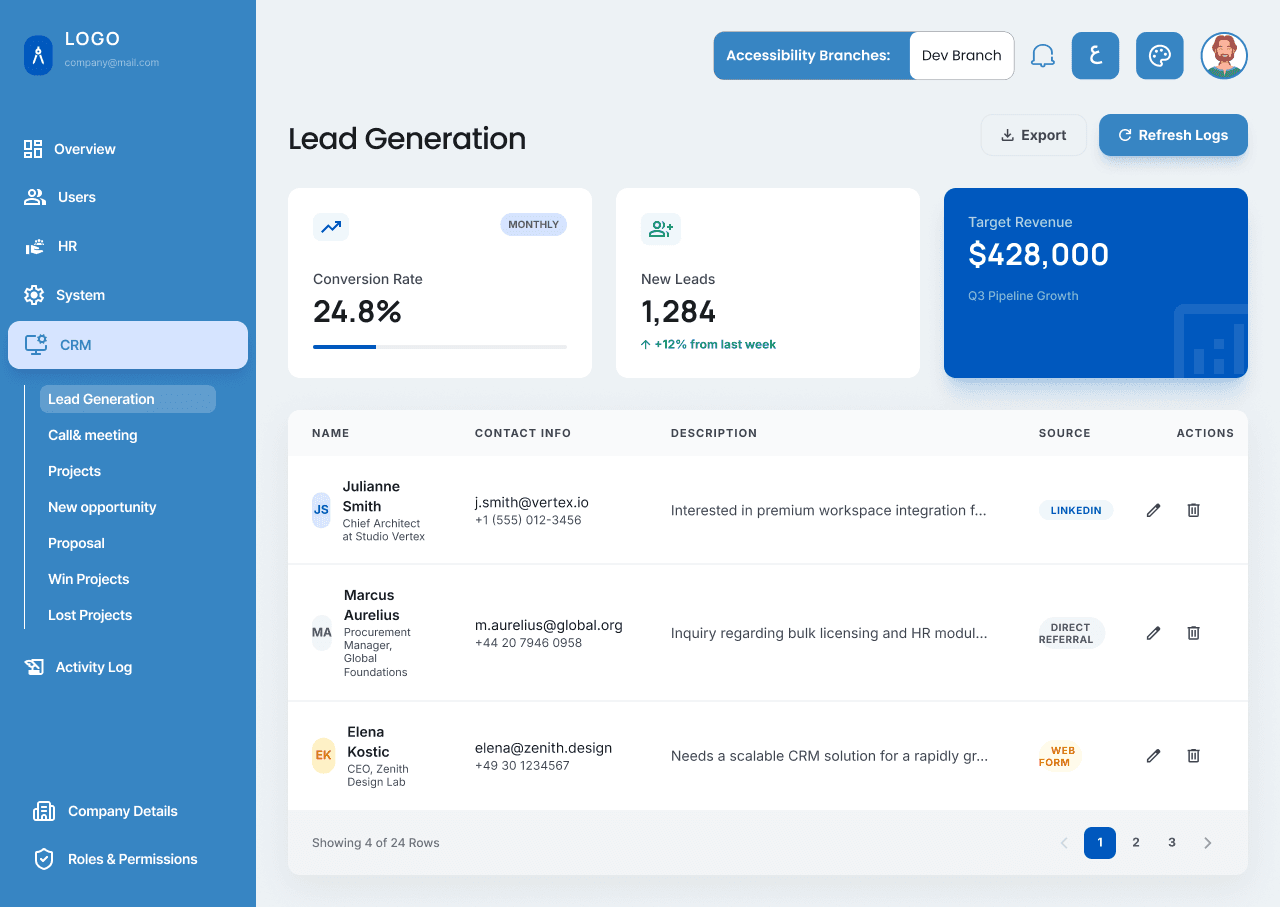Open notifications bell icon
1280x907 pixels.
pyautogui.click(x=1043, y=56)
